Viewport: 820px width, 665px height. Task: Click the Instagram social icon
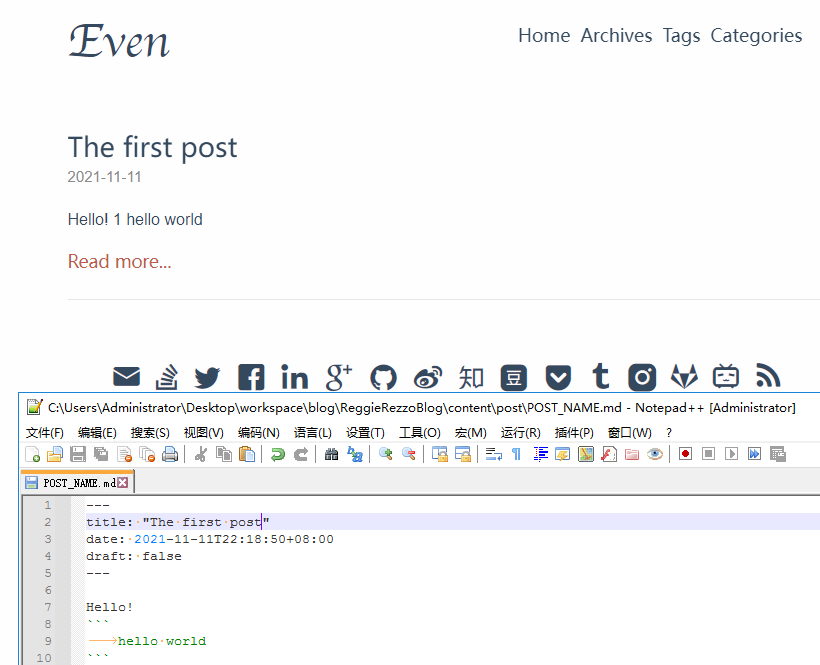[642, 377]
